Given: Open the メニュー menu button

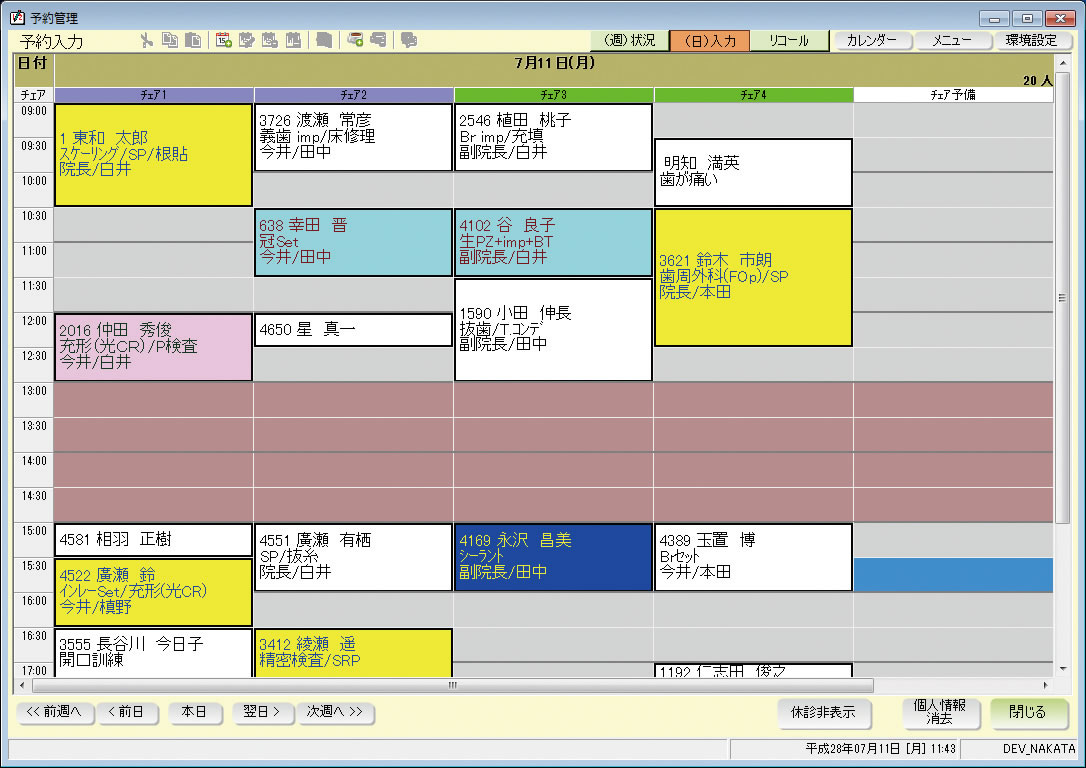Looking at the screenshot, I should point(952,41).
